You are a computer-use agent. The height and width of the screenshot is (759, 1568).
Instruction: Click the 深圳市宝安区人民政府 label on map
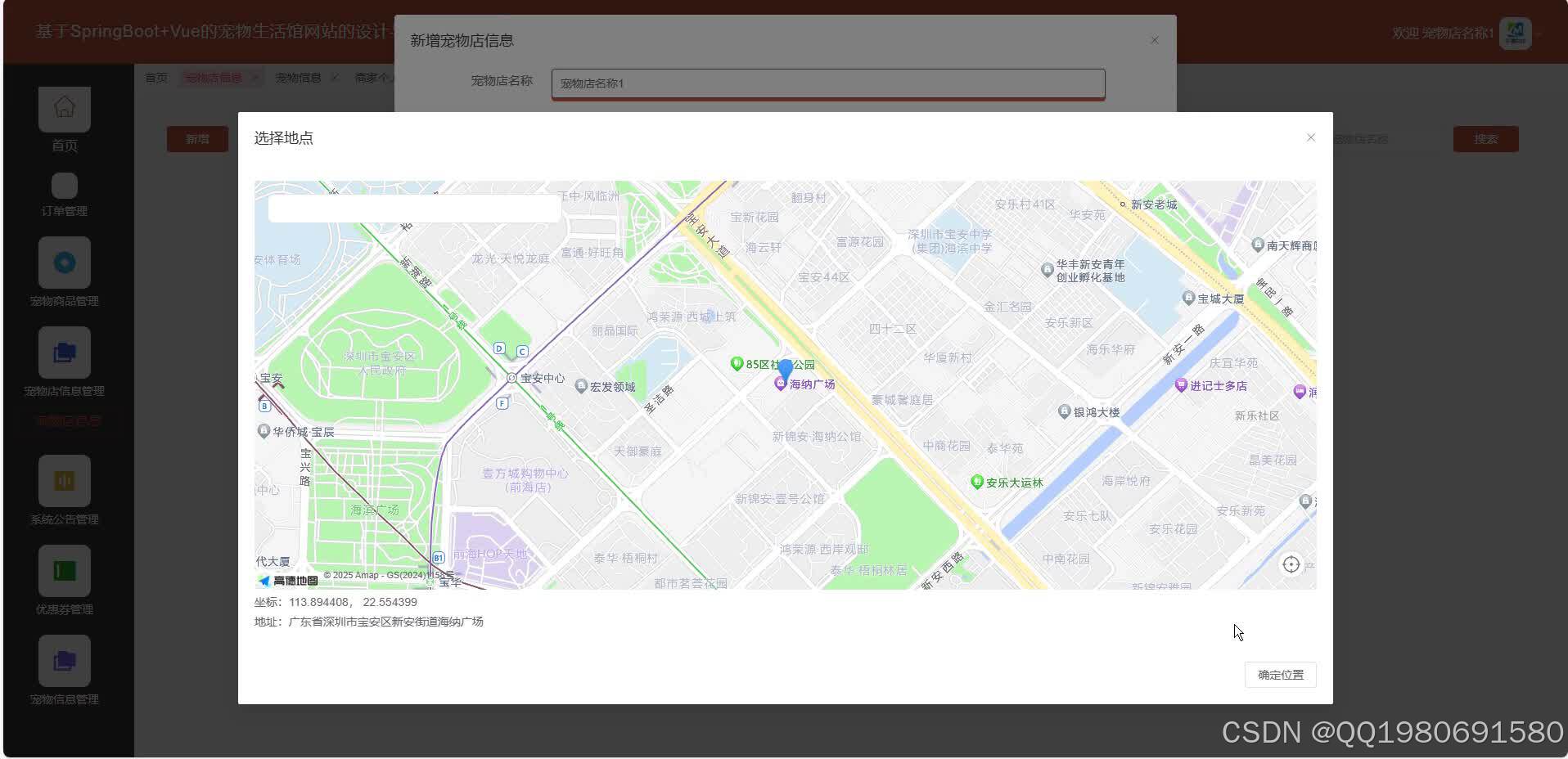381,363
